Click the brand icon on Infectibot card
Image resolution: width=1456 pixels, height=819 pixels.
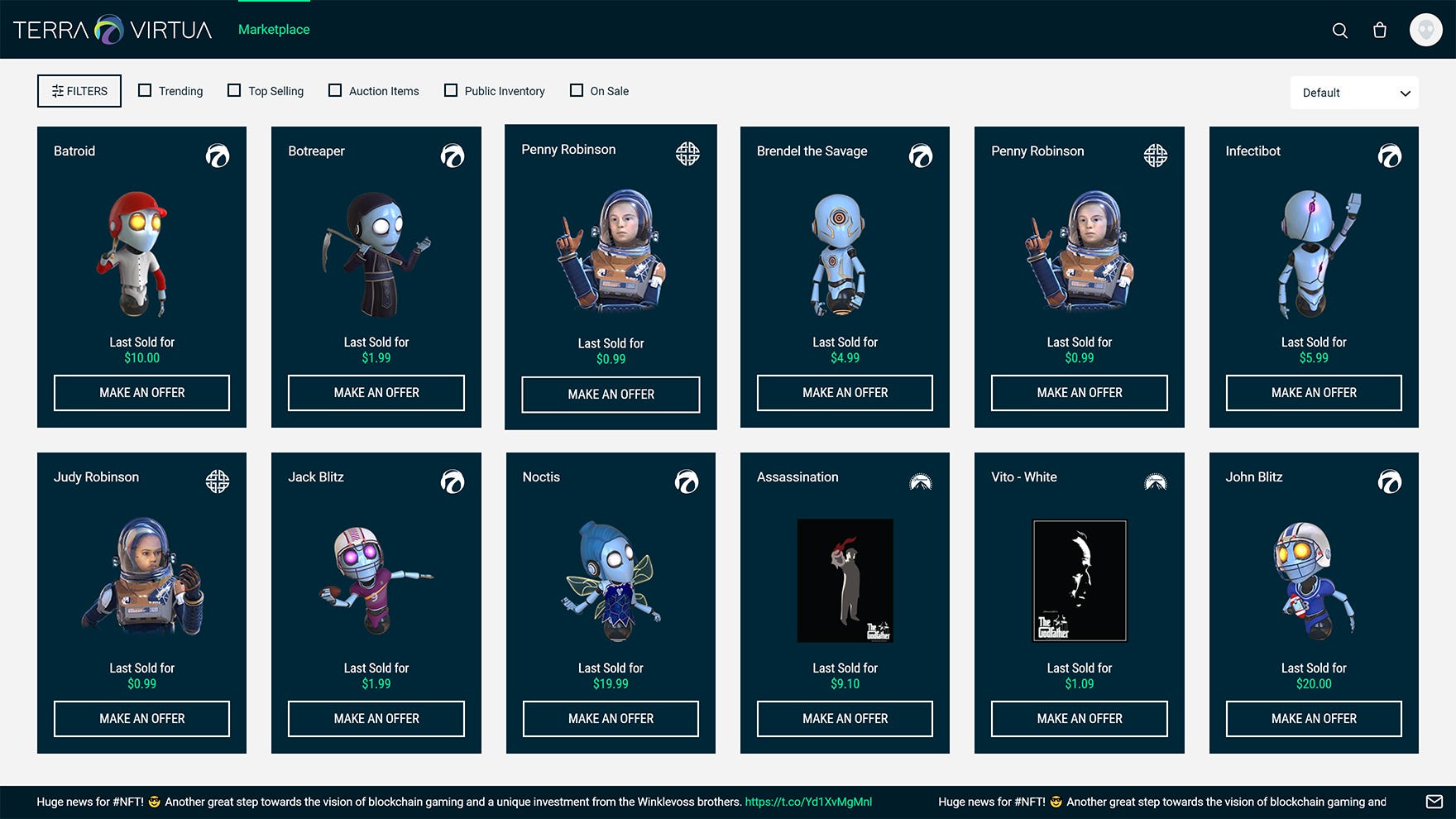[x=1390, y=156]
